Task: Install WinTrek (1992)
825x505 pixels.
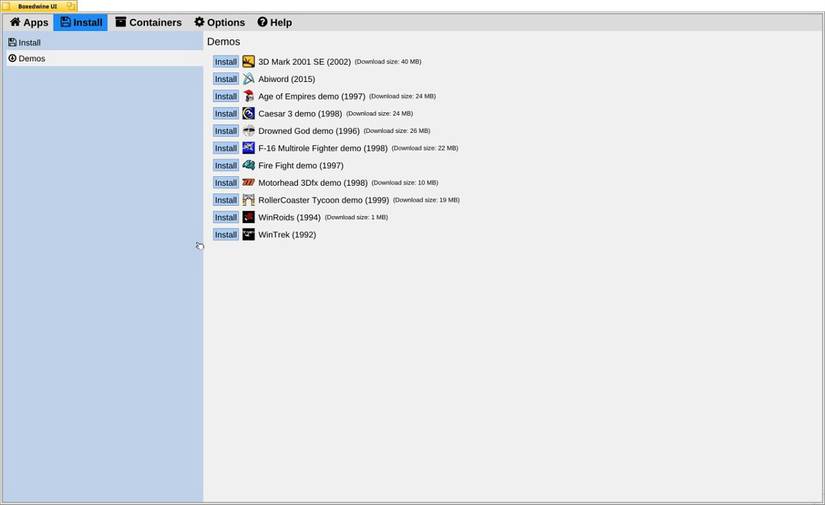Action: pos(226,235)
